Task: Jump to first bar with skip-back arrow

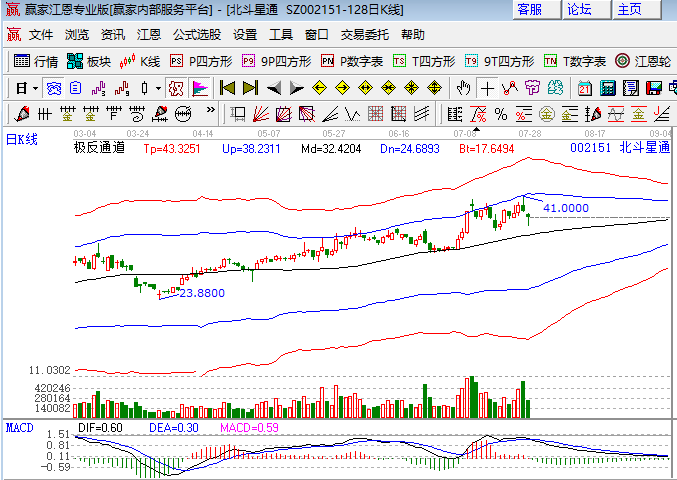Action: pyautogui.click(x=228, y=88)
